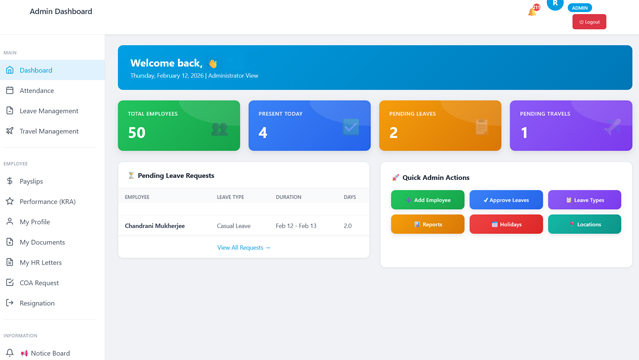
Task: Click the My HR Letters file icon
Action: click(10, 262)
